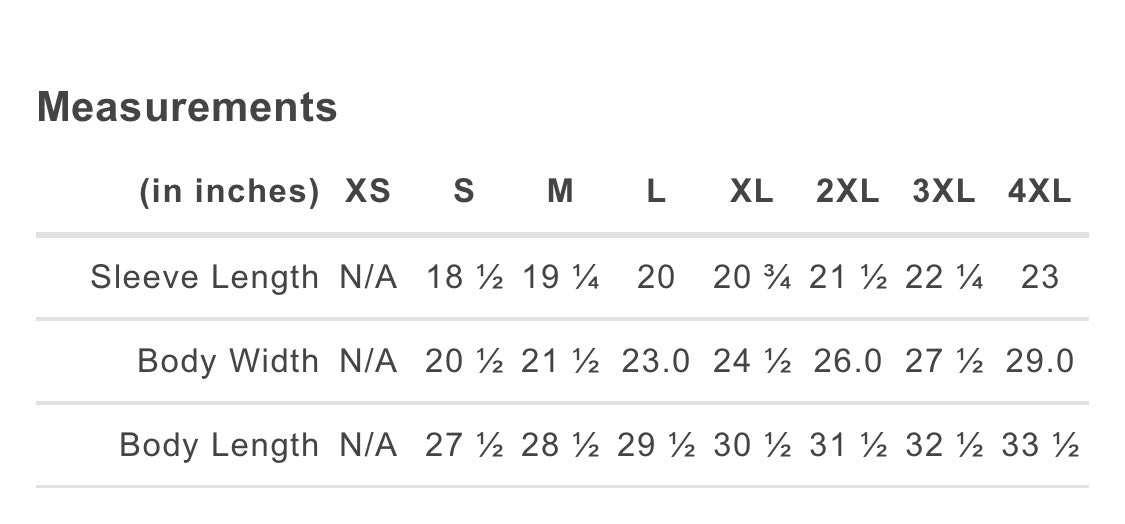The width and height of the screenshot is (1125, 524).
Task: Select the 27 ½ body length for S
Action: pyautogui.click(x=464, y=445)
